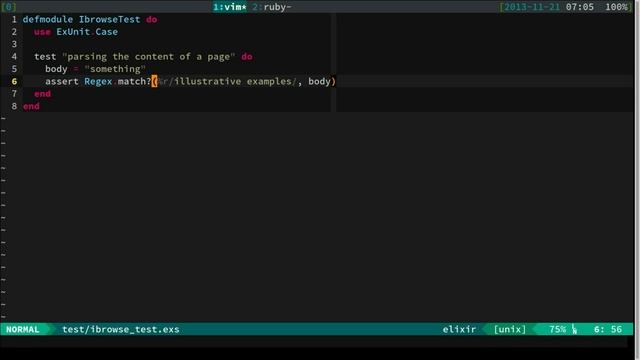Screen dimensions: 640x360
Task: Click the string "parsing the content of a page"
Action: [149, 56]
